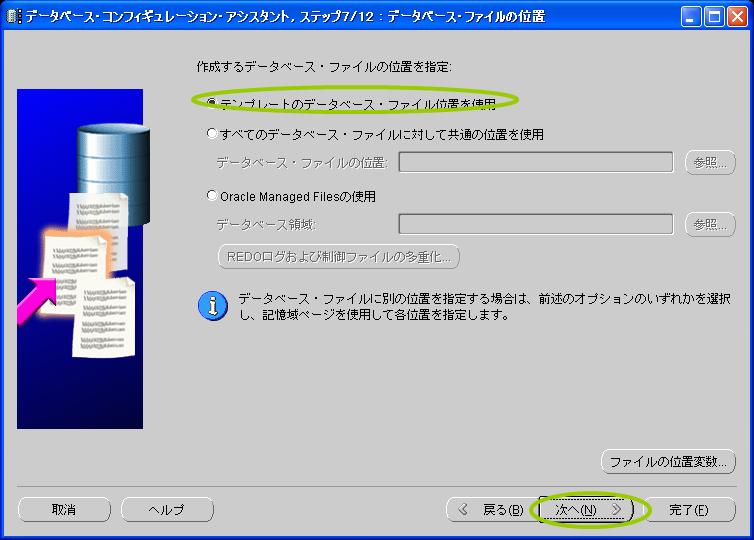
Task: Close the configuration assistant window
Action: click(x=737, y=17)
